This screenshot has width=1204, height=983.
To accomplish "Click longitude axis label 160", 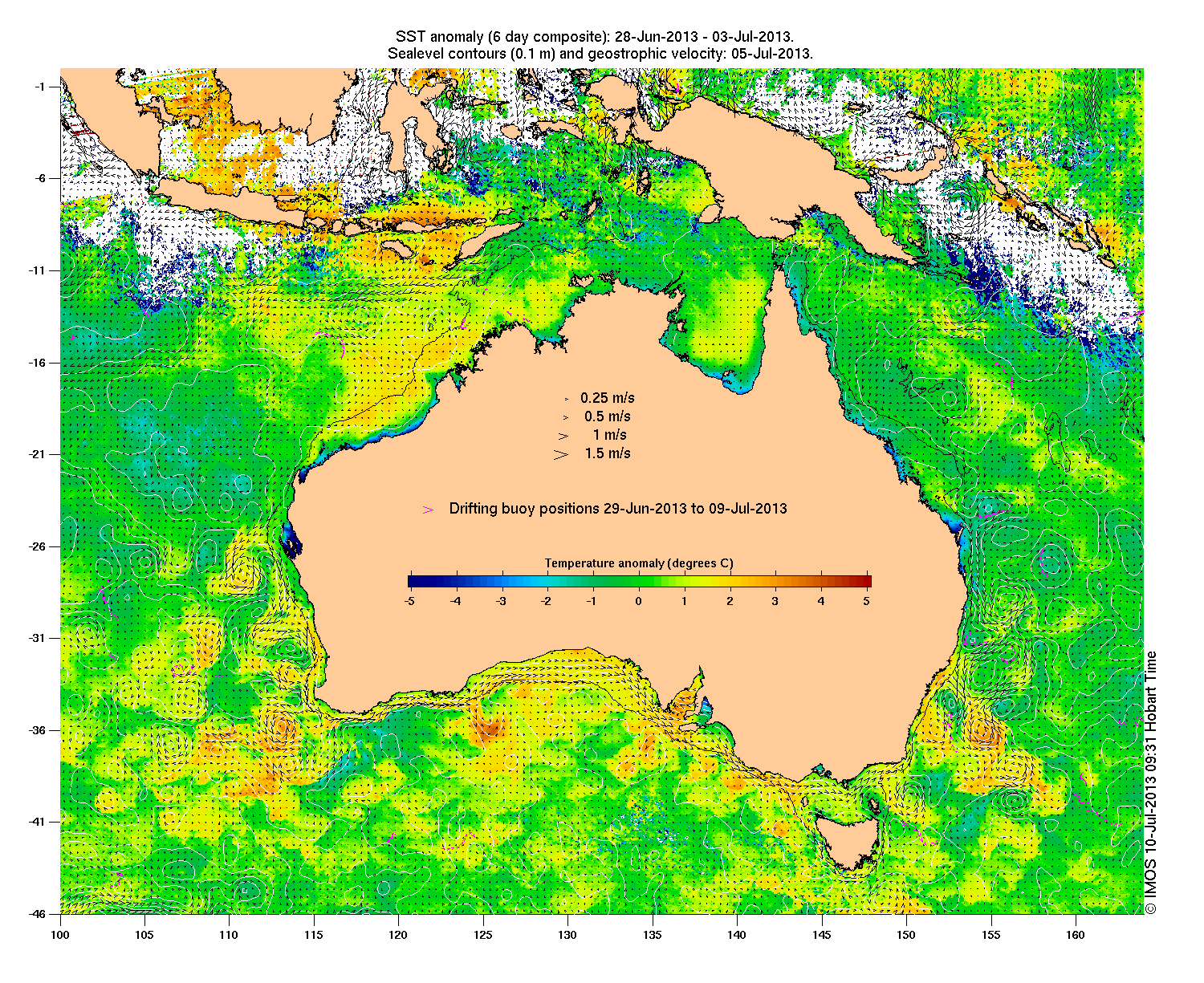I will (1075, 935).
